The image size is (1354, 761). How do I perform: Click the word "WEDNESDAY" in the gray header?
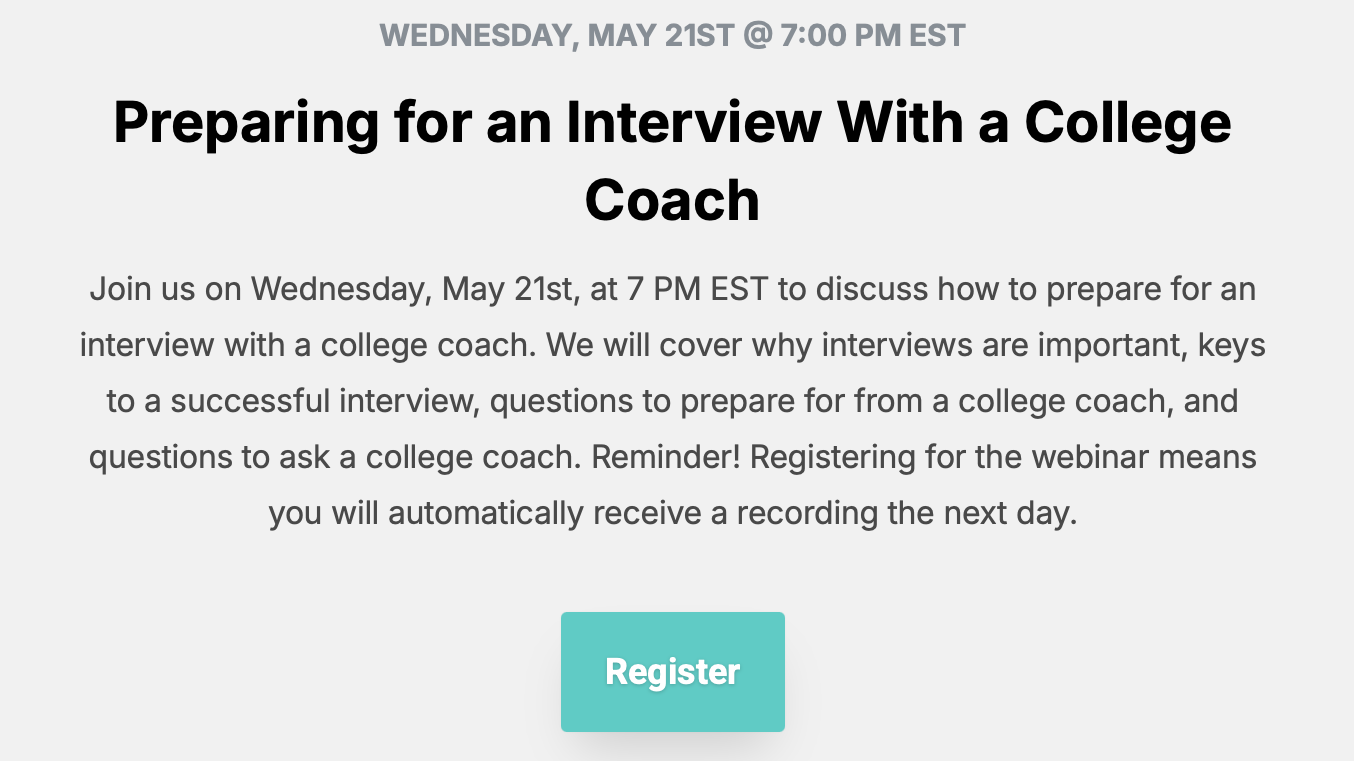click(x=478, y=36)
